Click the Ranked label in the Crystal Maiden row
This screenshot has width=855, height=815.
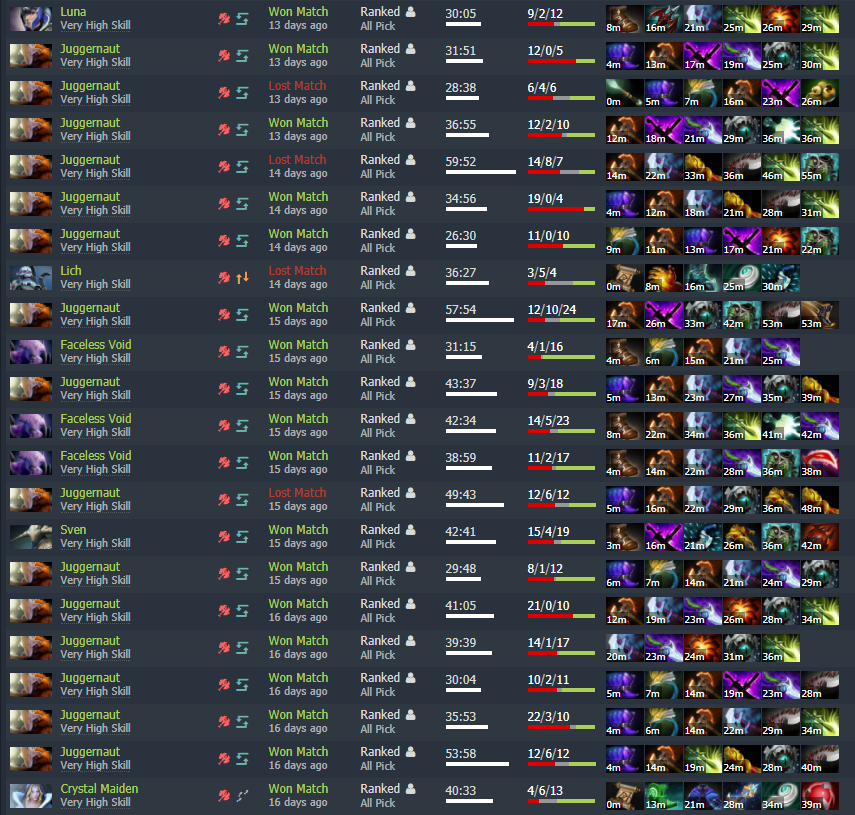click(x=380, y=789)
